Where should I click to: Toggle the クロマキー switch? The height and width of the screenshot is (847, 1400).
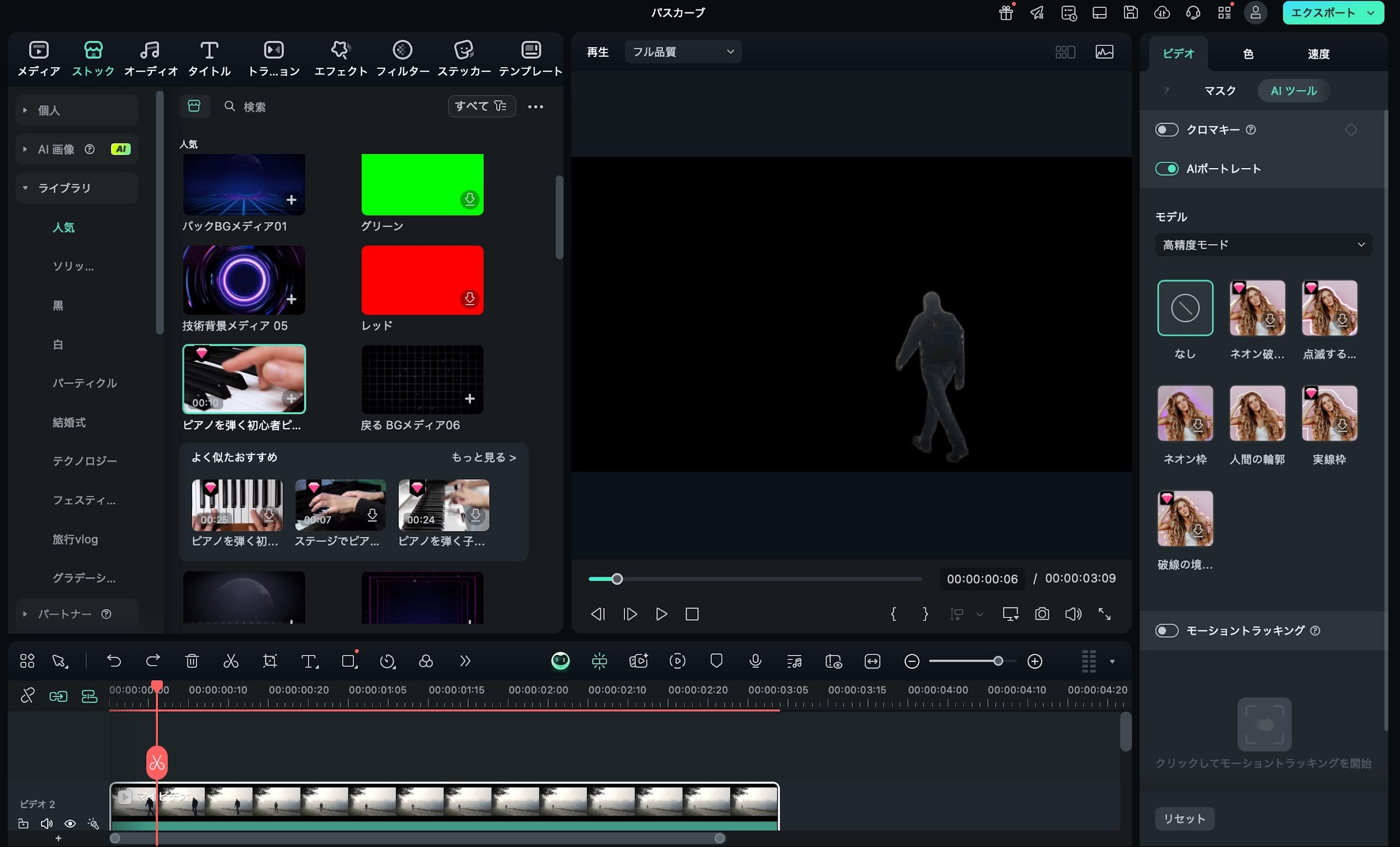pyautogui.click(x=1166, y=130)
